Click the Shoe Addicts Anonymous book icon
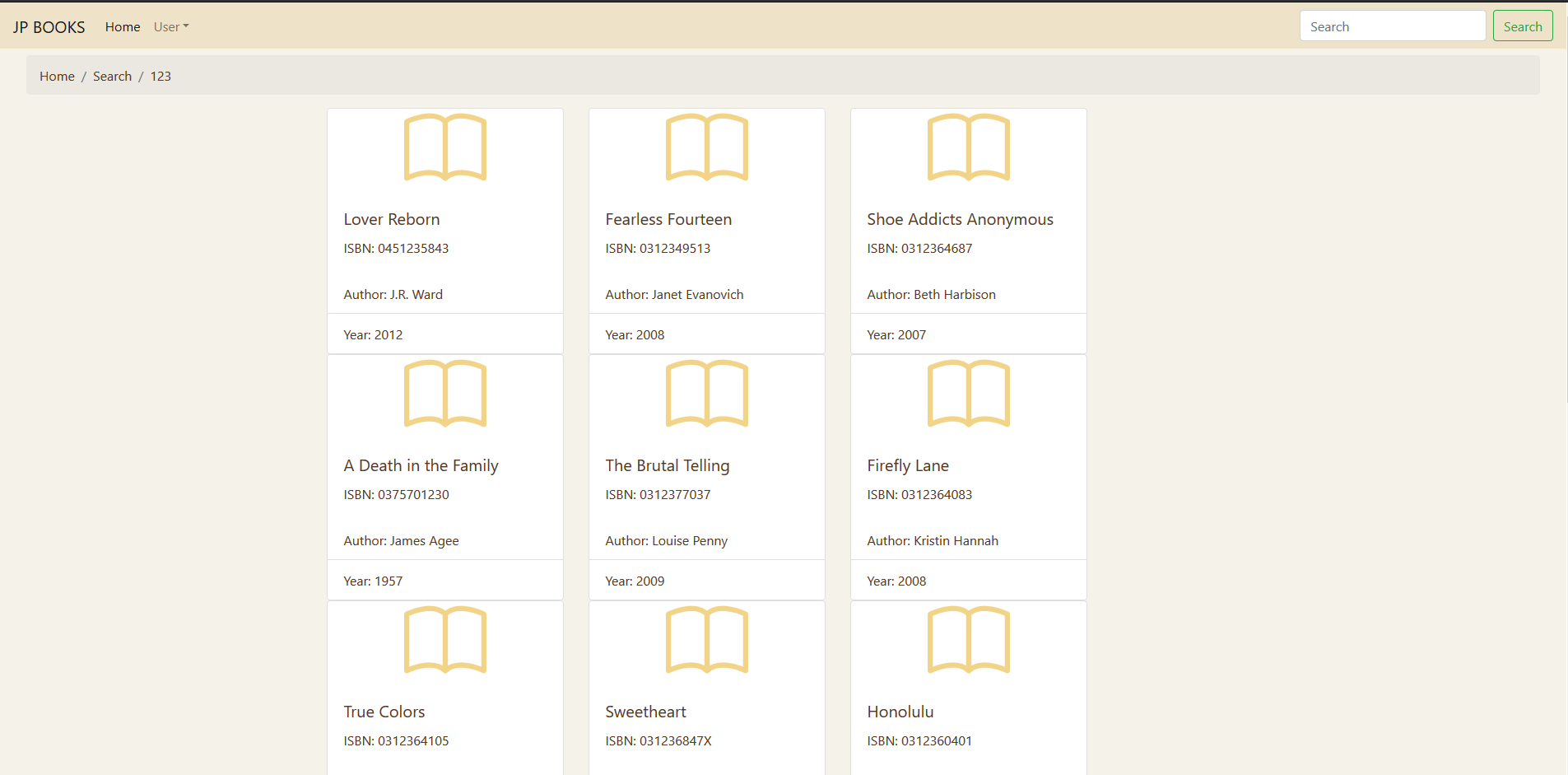1568x775 pixels. click(969, 147)
